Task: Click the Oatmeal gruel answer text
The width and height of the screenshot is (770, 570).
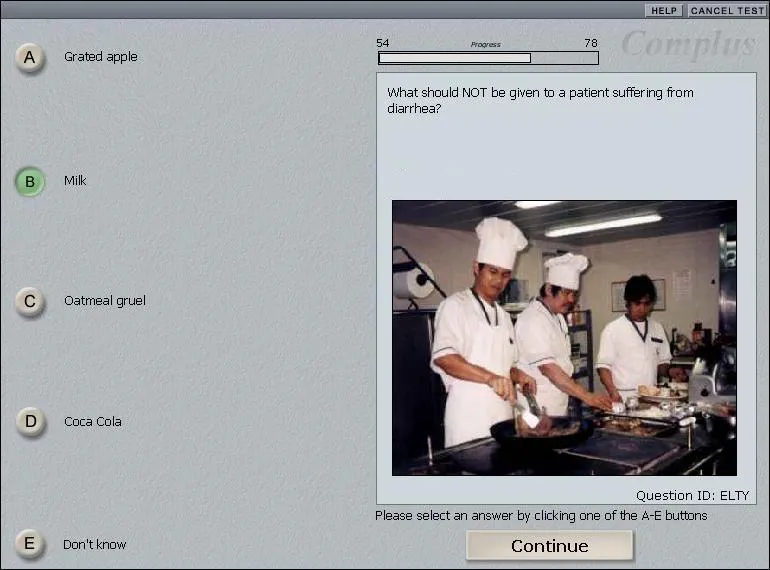Action: tap(105, 301)
